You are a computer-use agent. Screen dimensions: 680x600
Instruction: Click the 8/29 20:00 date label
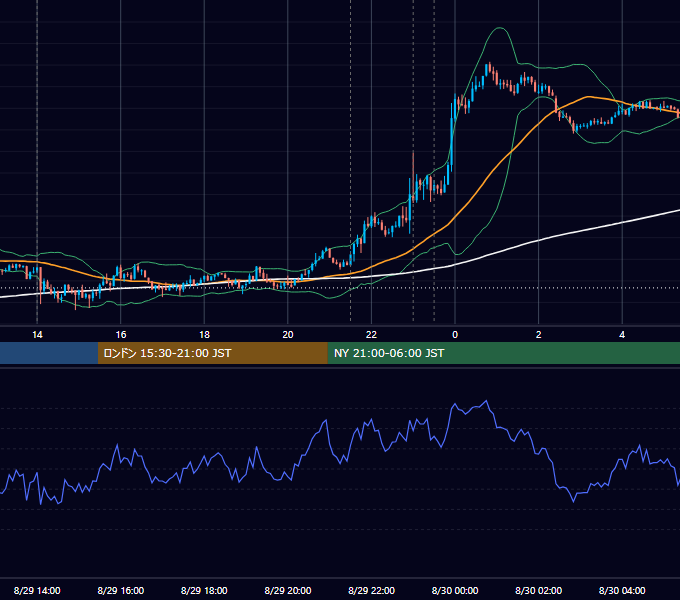288,590
